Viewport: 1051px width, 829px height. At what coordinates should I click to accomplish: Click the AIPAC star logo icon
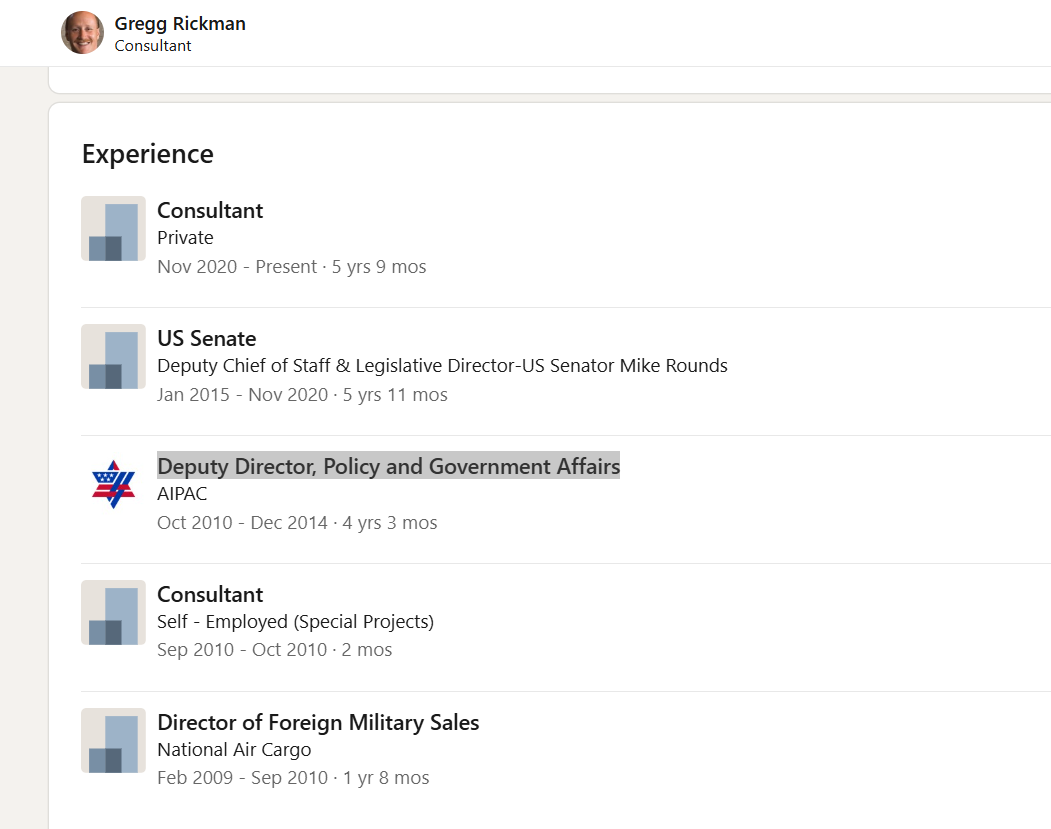[113, 485]
